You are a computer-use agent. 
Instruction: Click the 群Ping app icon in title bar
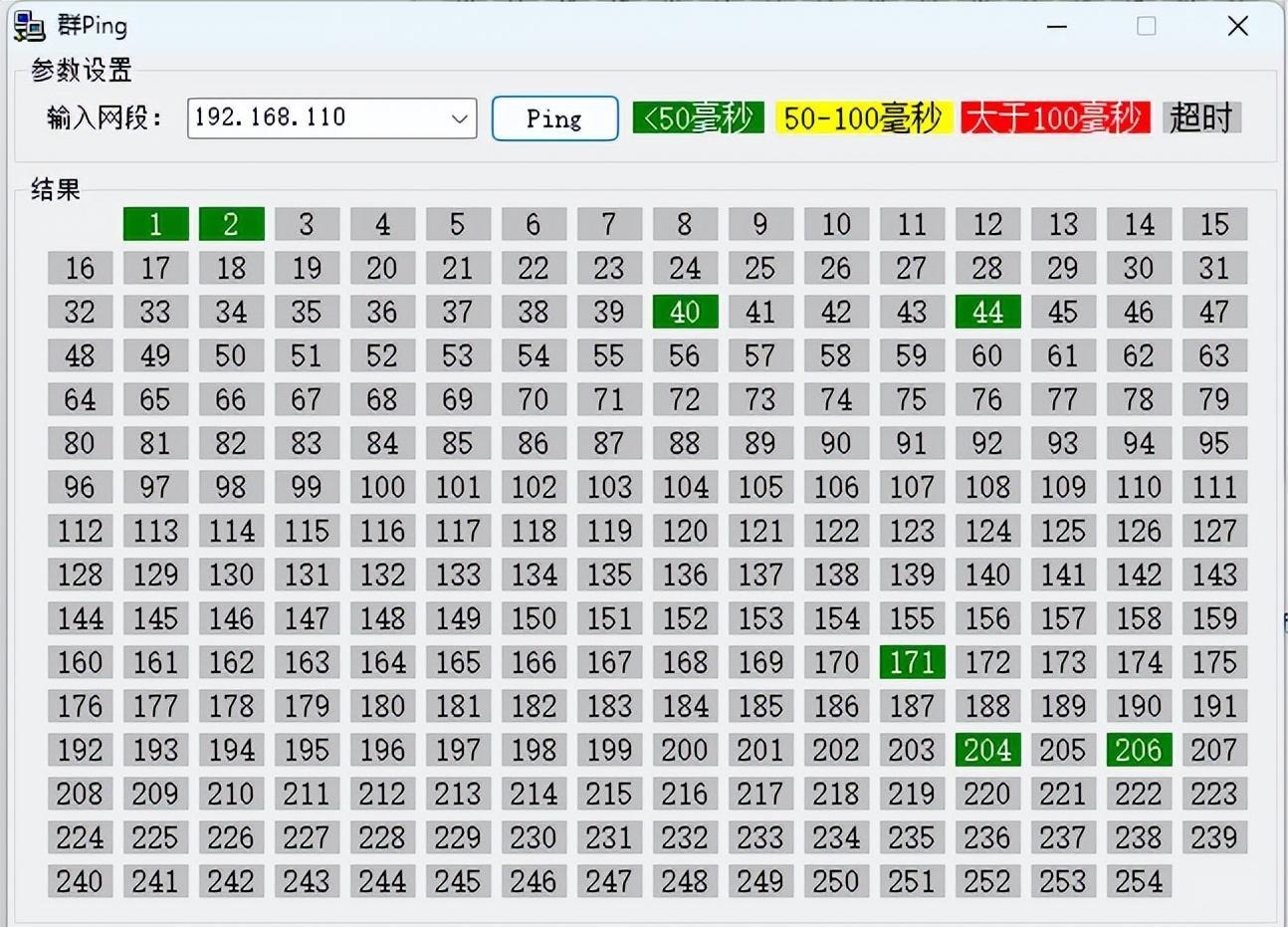pos(28,26)
